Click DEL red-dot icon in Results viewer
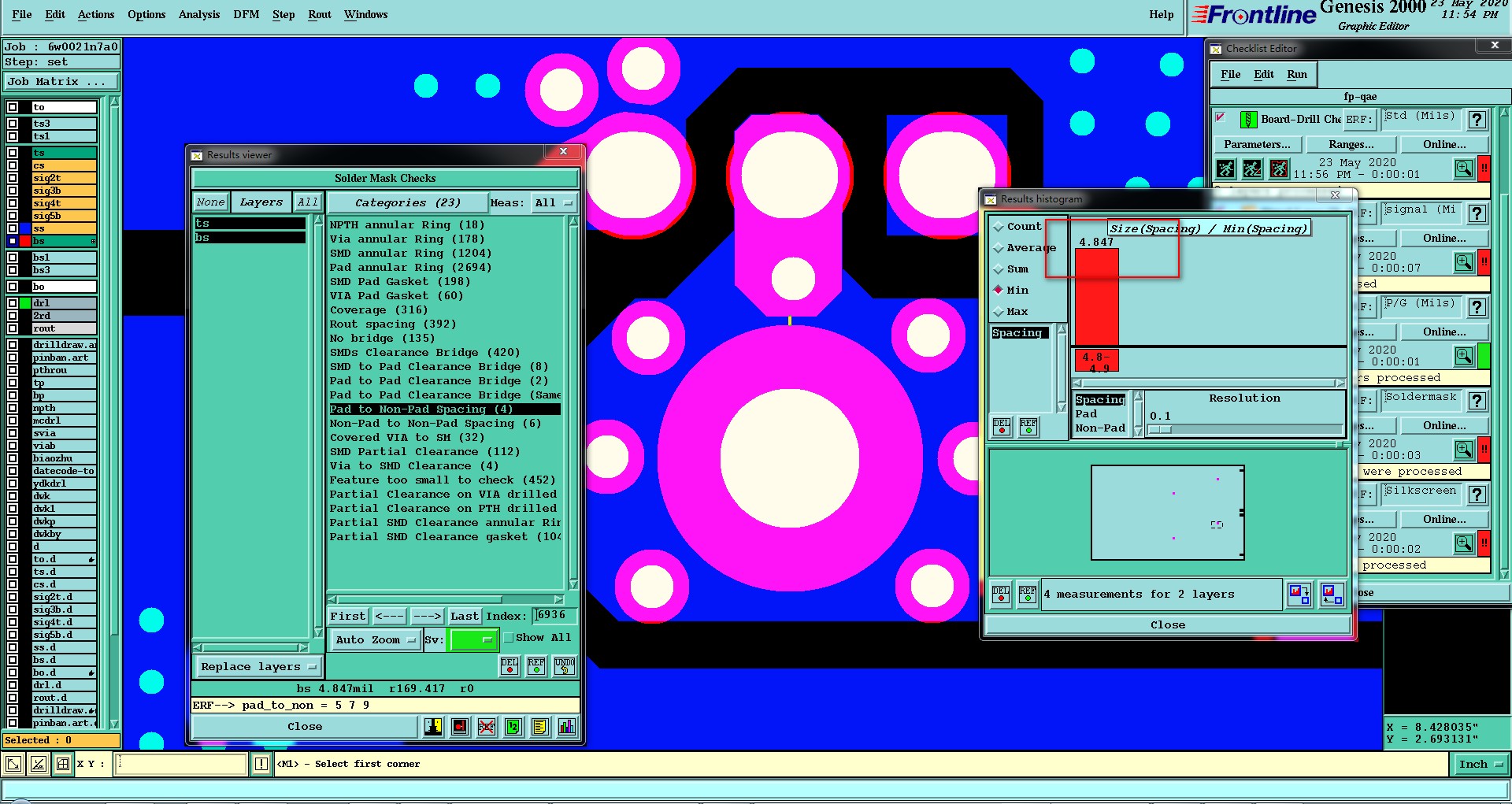 pos(510,666)
